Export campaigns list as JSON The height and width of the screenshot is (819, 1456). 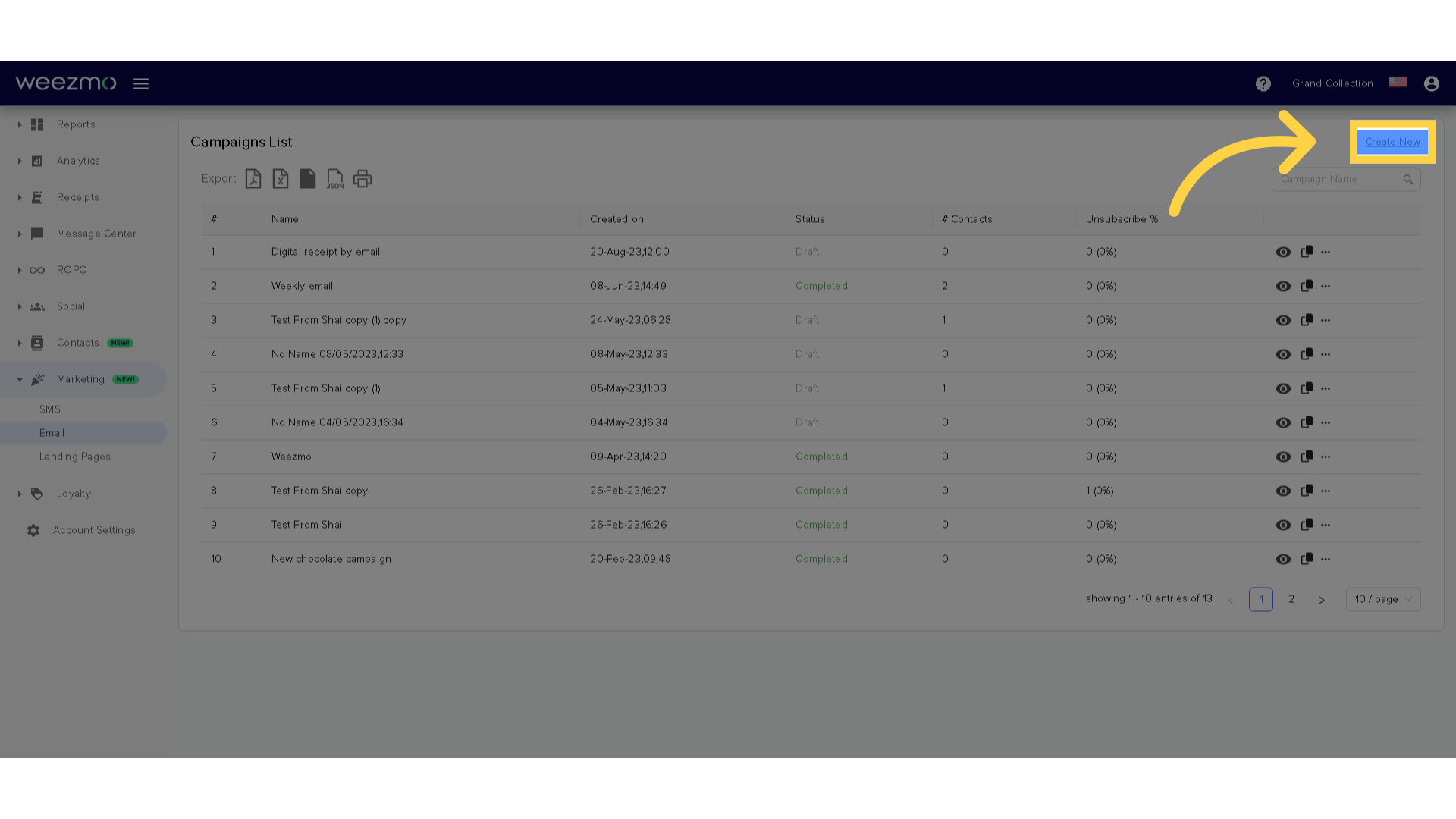[x=335, y=178]
